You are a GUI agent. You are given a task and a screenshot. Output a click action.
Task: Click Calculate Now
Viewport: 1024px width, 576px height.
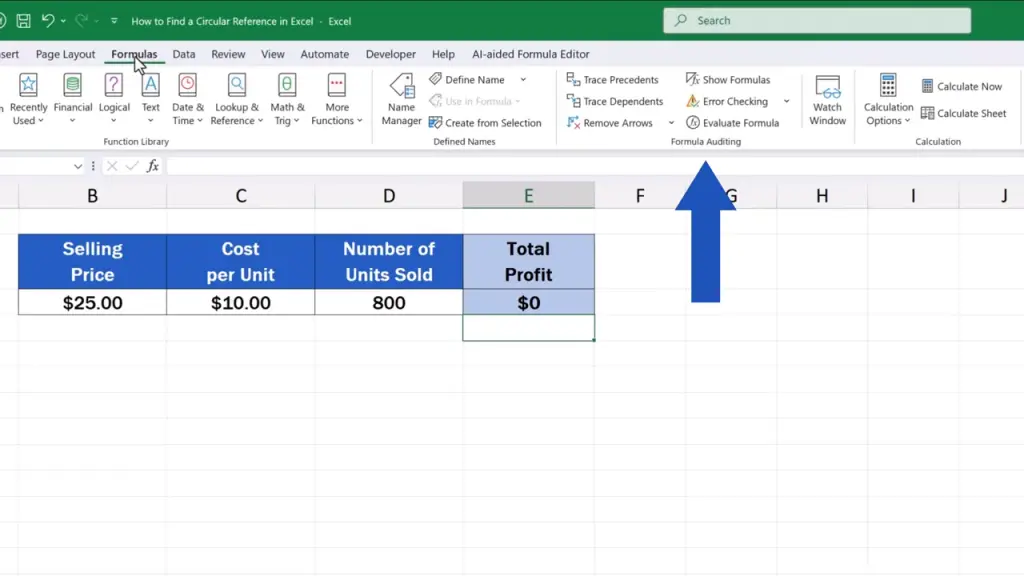(960, 87)
